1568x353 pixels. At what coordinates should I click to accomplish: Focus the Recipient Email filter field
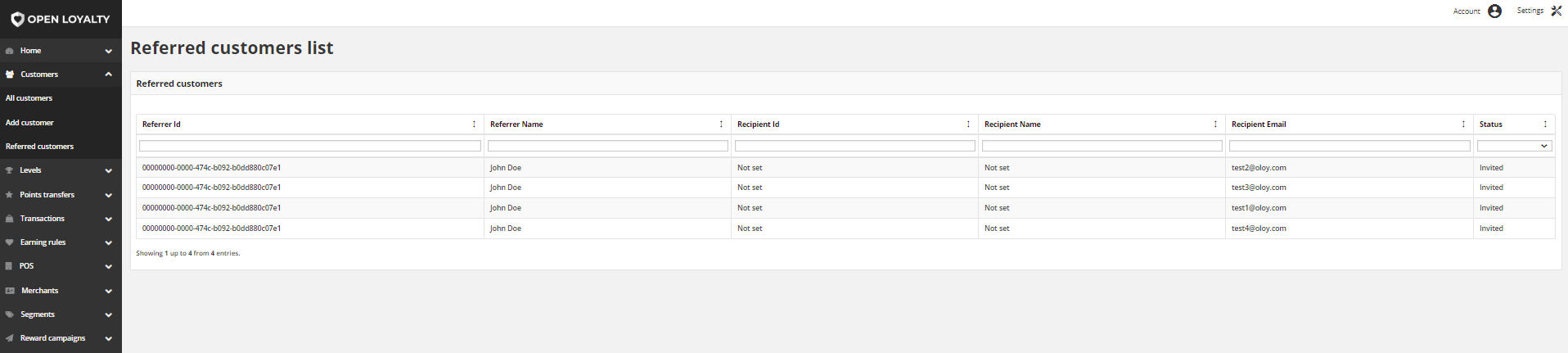(x=1349, y=146)
